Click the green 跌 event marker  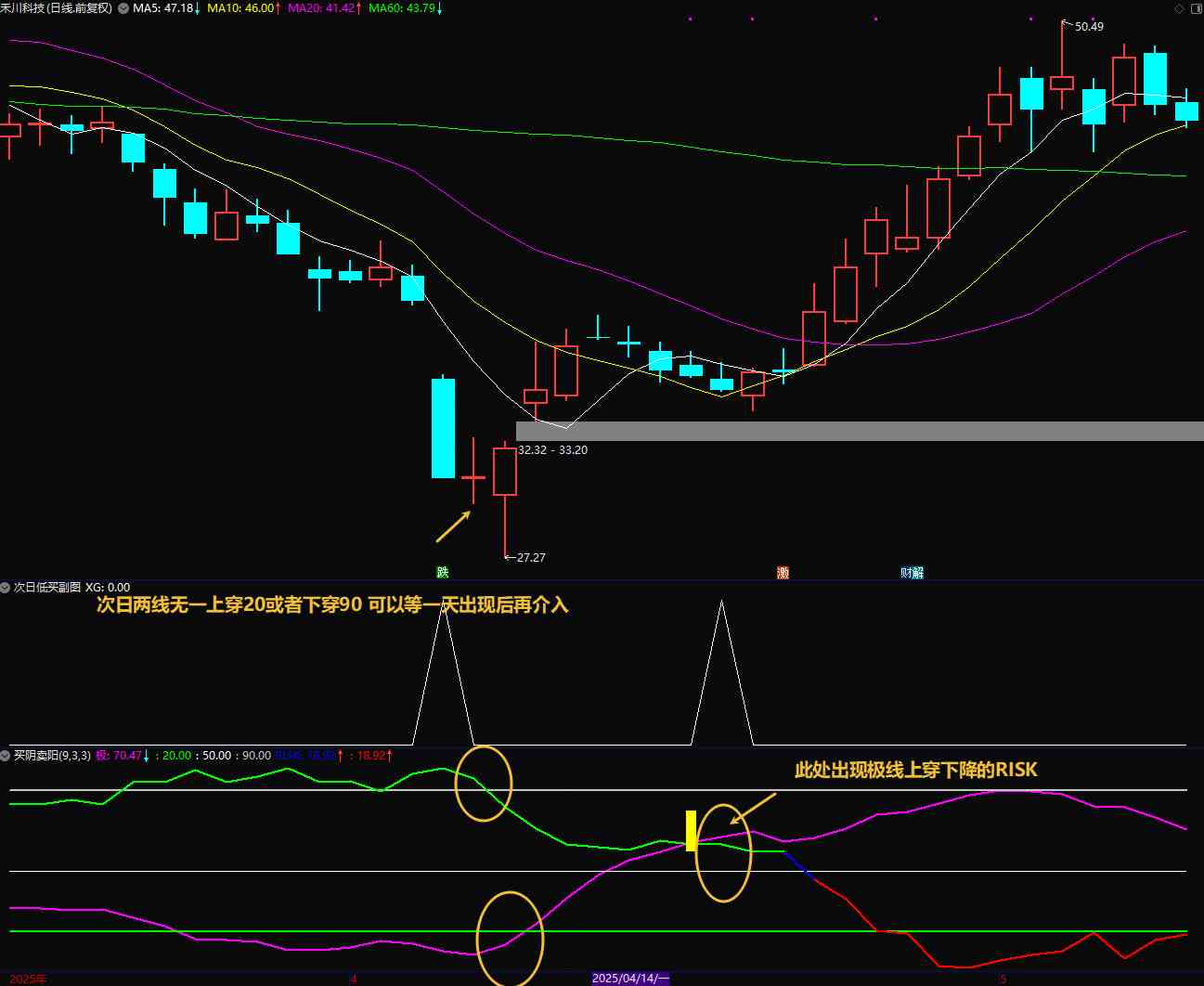click(443, 572)
